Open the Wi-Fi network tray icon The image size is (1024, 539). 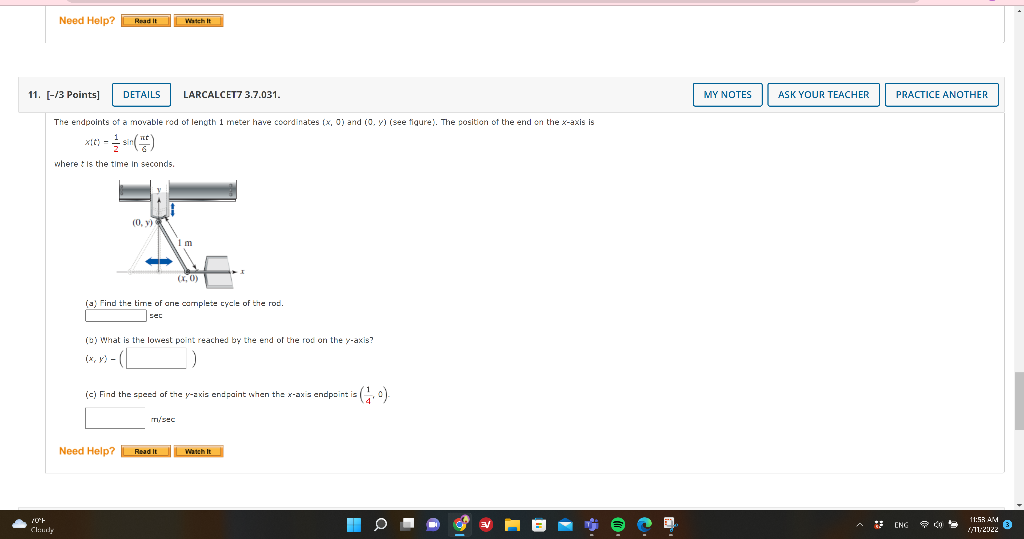(924, 525)
